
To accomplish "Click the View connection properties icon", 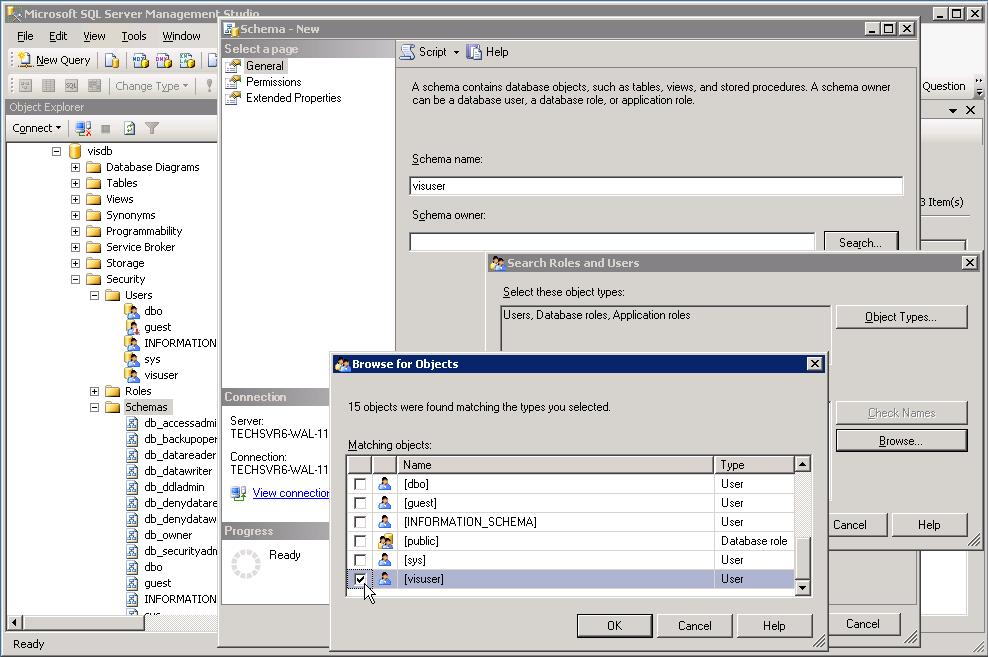I will tap(238, 493).
